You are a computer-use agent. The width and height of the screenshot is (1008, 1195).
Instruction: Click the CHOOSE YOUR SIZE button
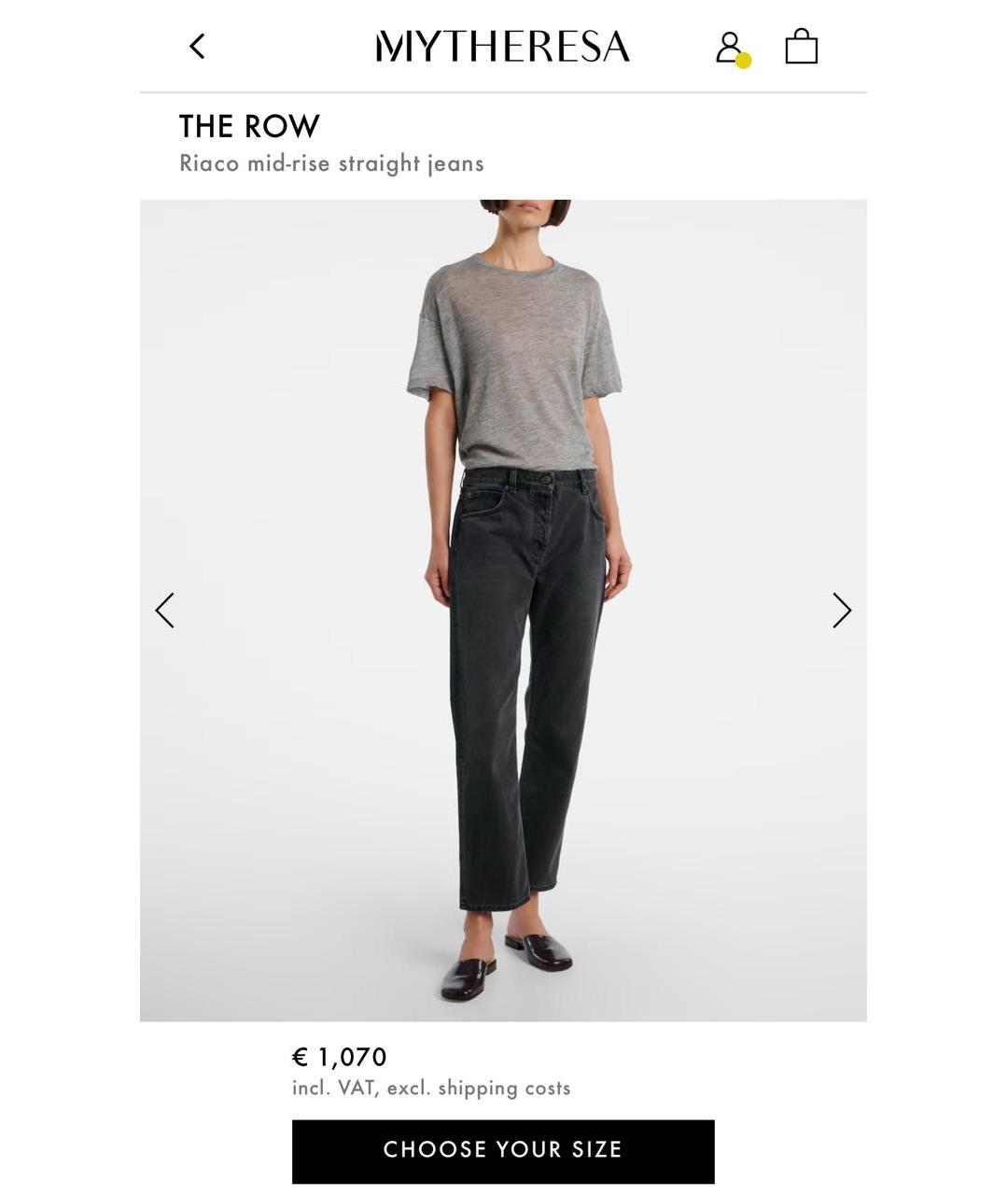503,1150
